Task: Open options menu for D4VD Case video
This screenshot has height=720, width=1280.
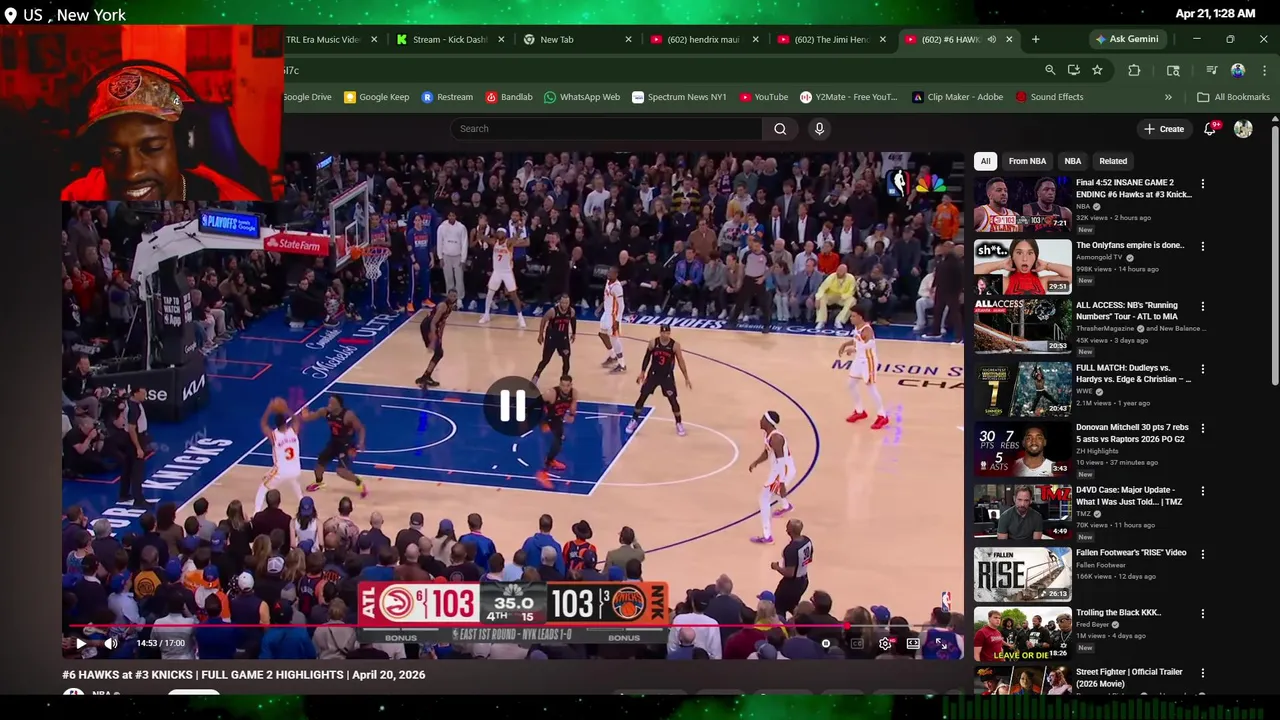Action: click(1202, 491)
